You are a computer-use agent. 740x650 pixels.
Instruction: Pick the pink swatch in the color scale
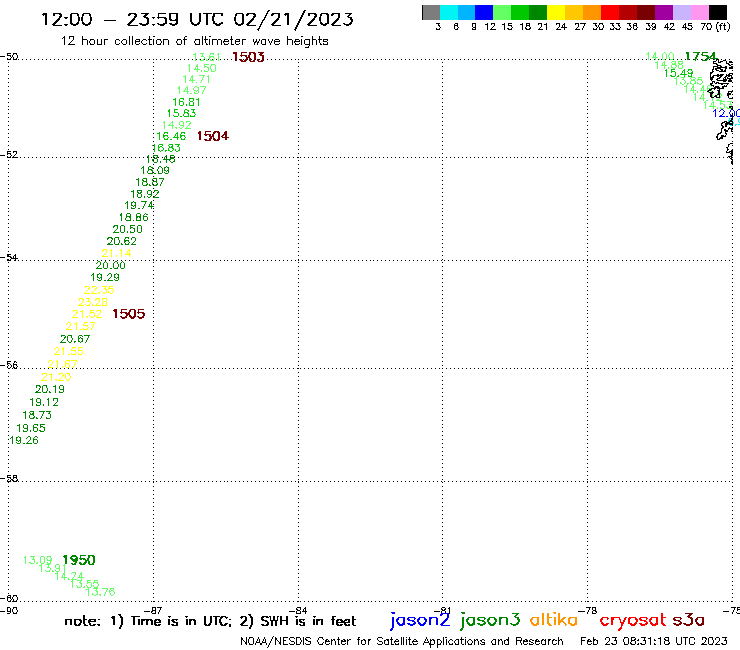(699, 12)
